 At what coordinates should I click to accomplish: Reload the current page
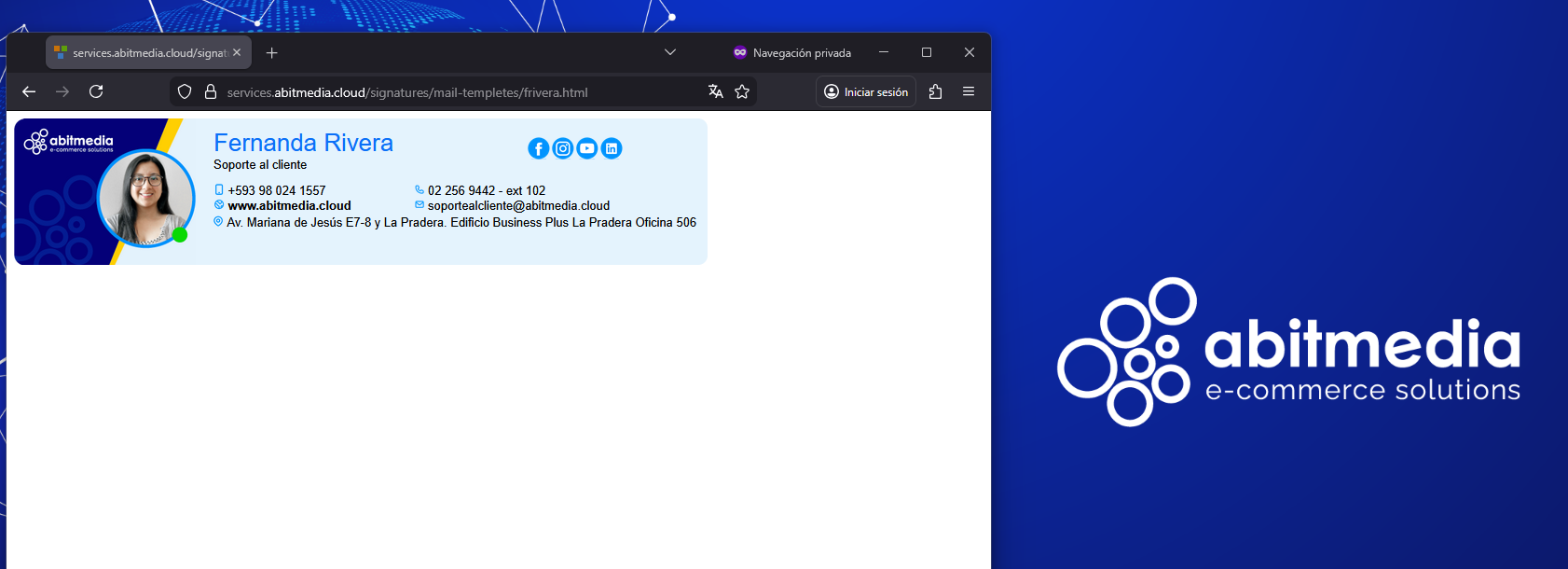(x=96, y=91)
